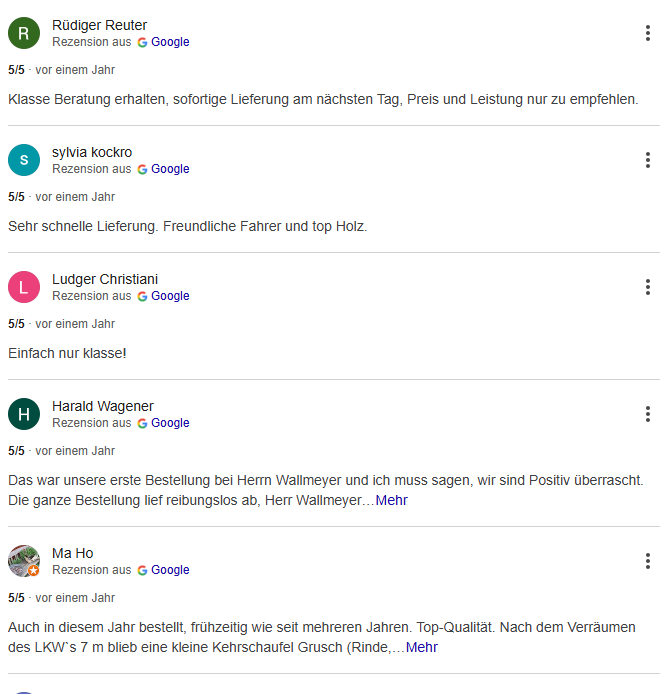The height and width of the screenshot is (694, 663).
Task: Open Ma Ho's profile photo thumbnail
Action: [24, 561]
